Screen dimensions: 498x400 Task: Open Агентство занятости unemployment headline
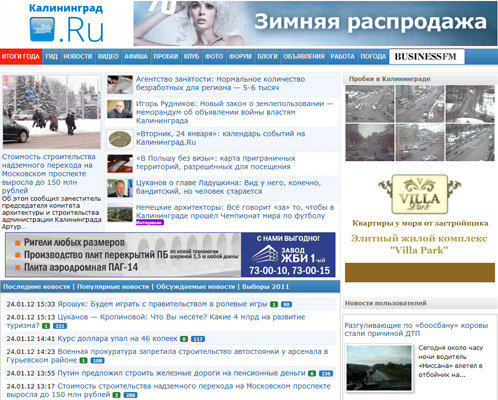click(x=220, y=83)
